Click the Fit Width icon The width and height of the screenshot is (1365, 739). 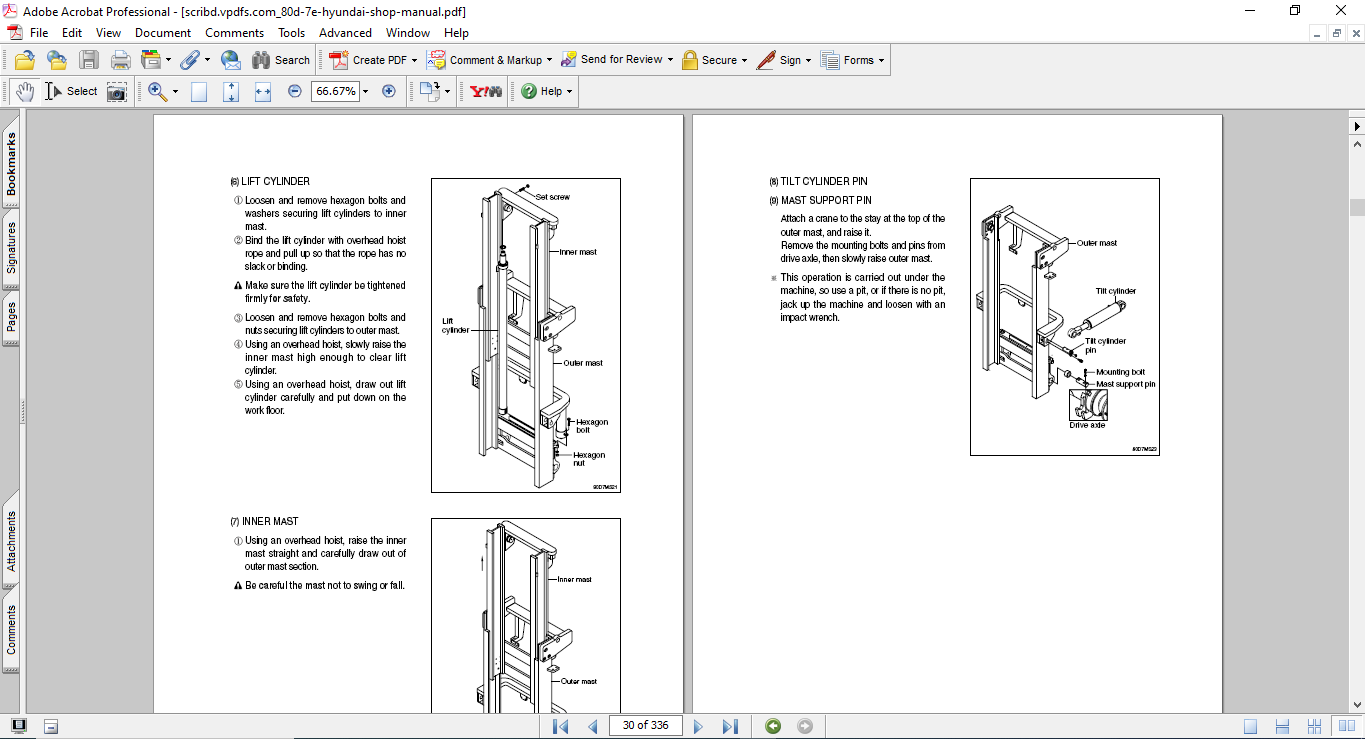pyautogui.click(x=263, y=91)
